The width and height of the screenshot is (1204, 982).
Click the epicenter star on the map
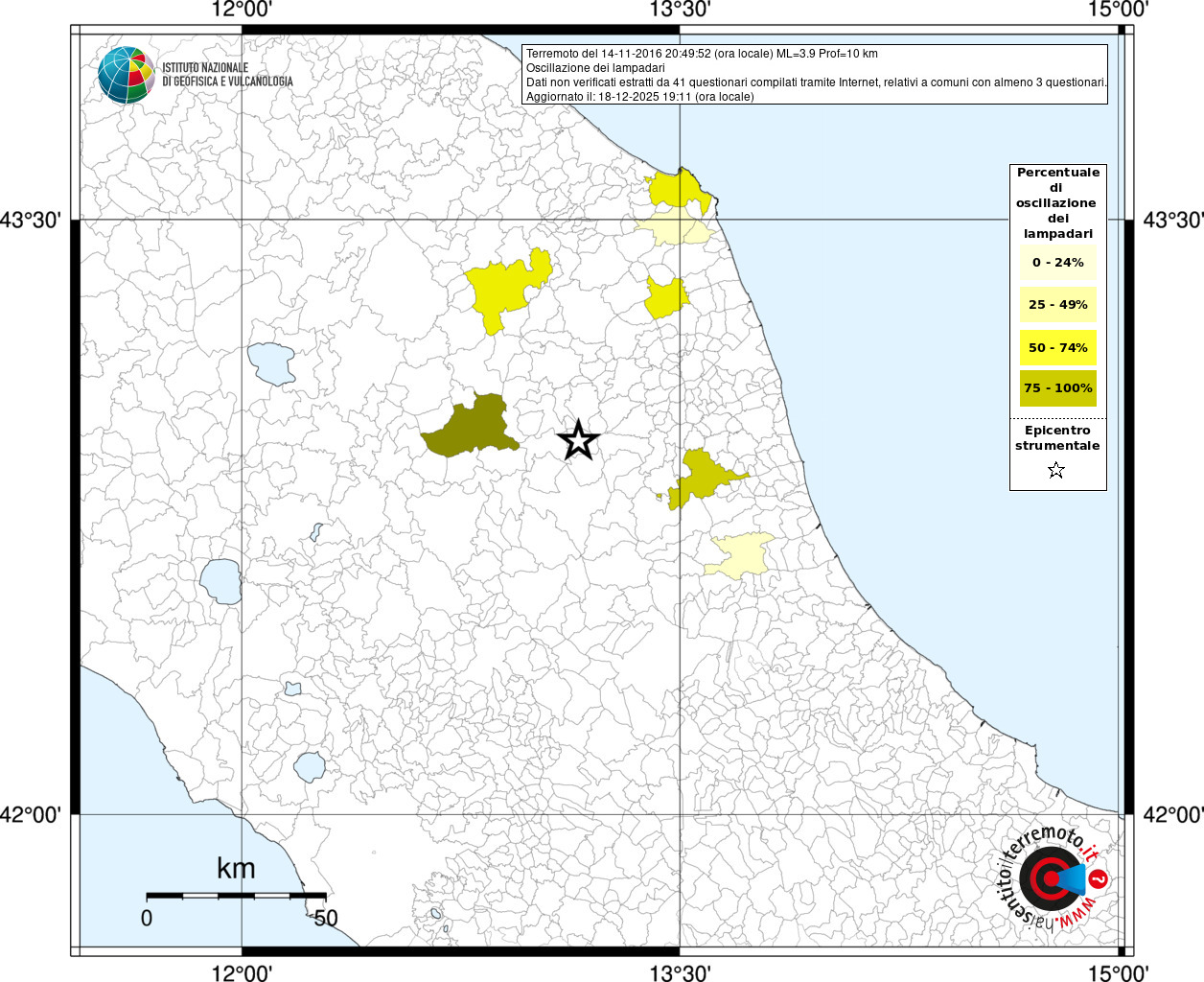click(578, 440)
